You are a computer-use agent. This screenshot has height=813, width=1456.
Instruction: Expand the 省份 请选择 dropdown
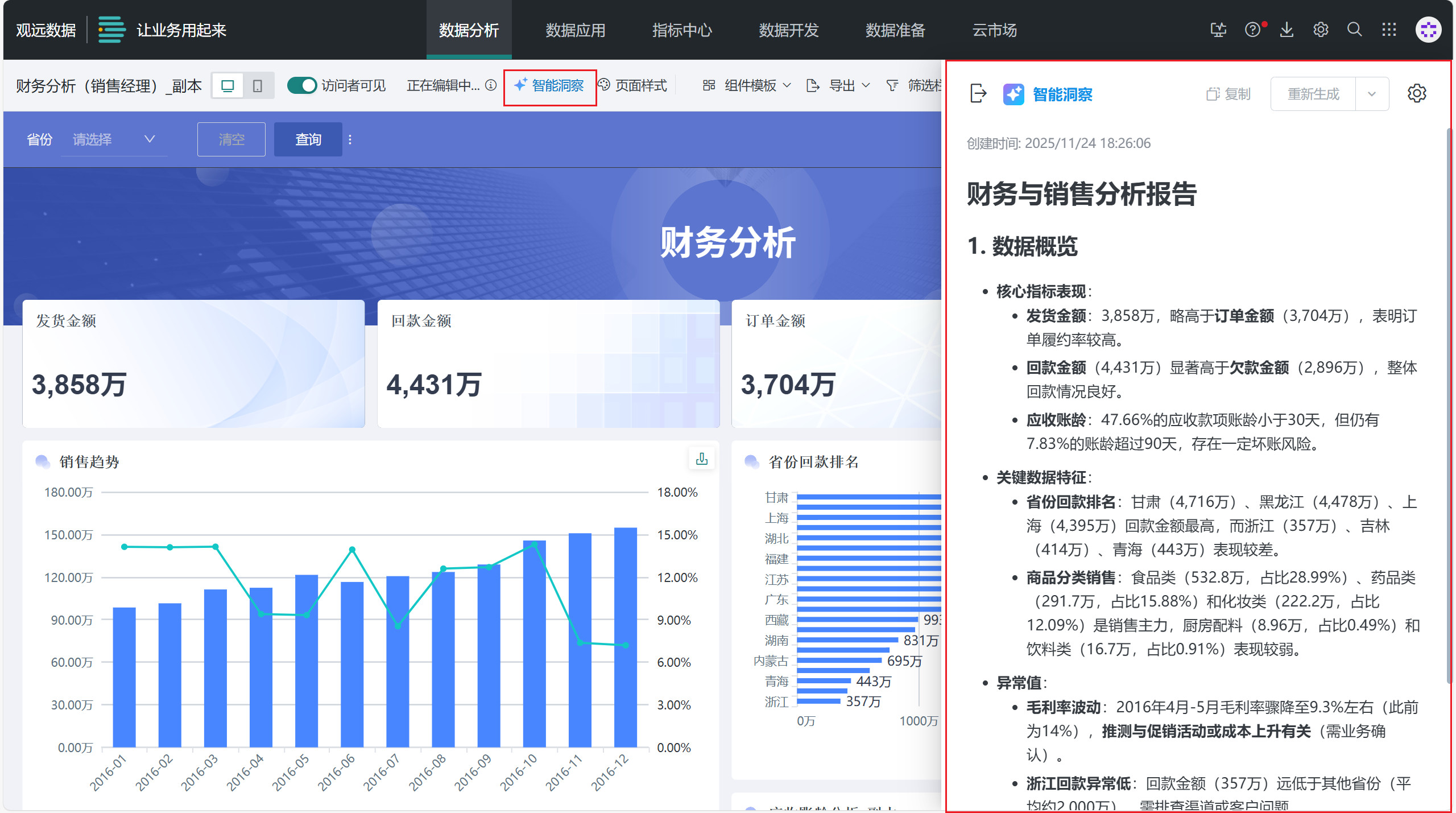point(114,139)
